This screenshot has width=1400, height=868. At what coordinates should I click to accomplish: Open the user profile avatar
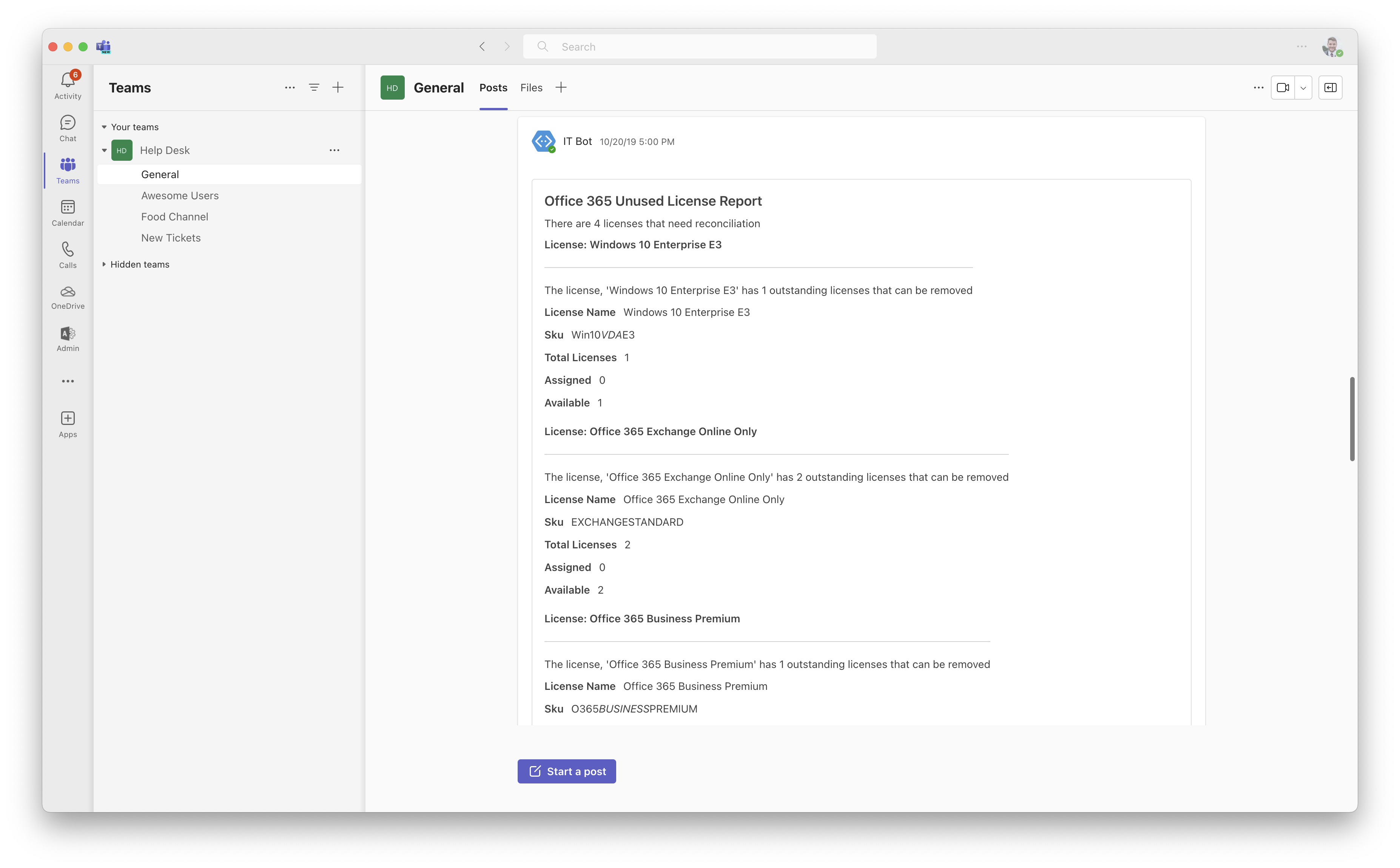pos(1332,46)
